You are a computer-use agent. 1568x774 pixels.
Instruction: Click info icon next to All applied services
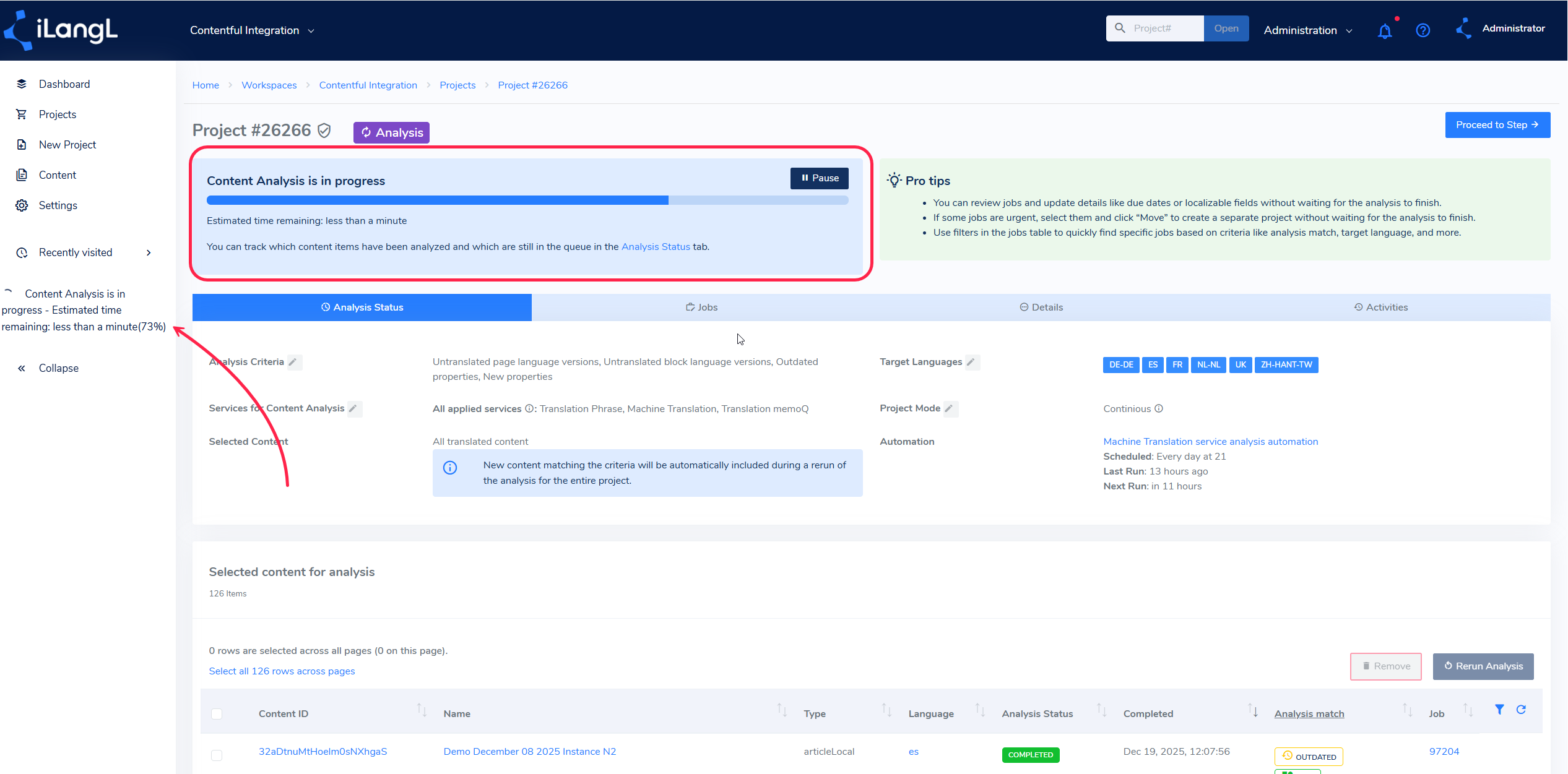(529, 409)
